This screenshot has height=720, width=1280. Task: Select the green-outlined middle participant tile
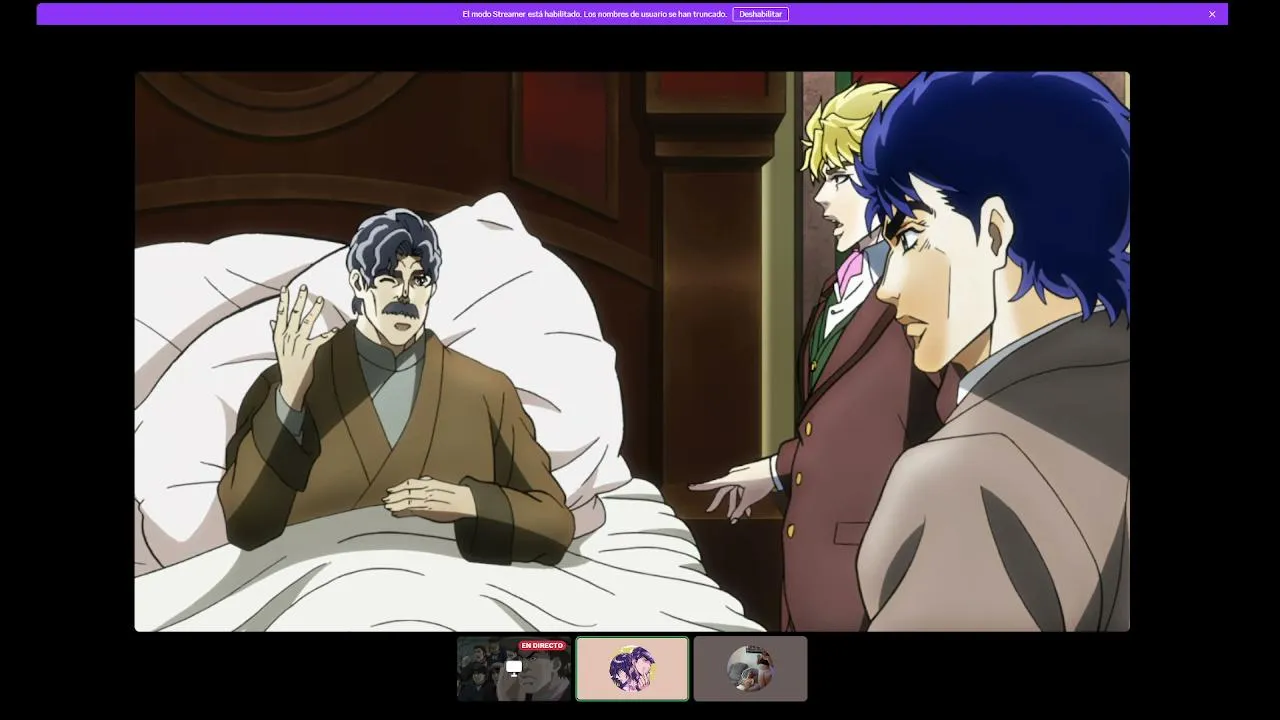[632, 669]
